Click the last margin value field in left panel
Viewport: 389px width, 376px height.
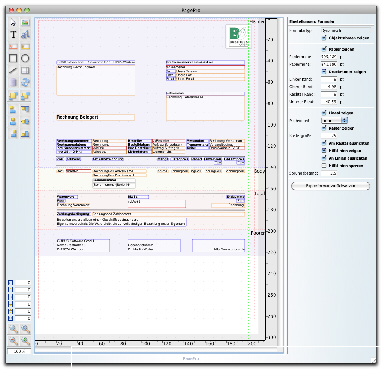[23, 319]
